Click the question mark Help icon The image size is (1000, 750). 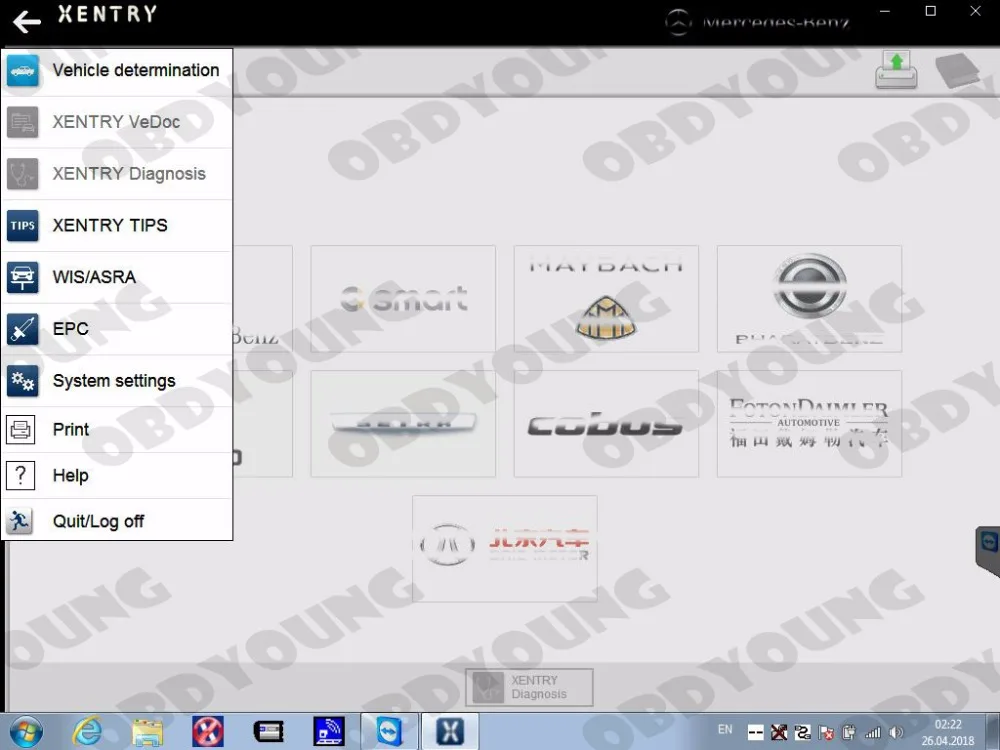point(20,476)
